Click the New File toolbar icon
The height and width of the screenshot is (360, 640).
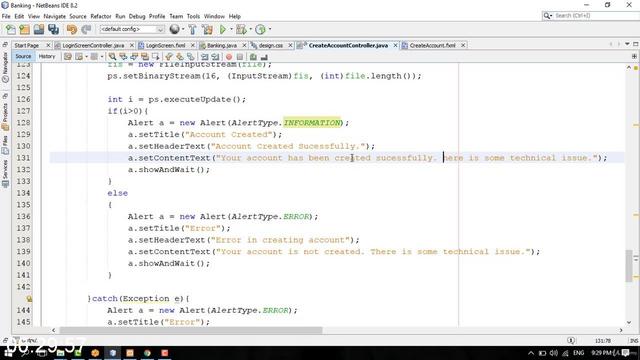[x=11, y=29]
